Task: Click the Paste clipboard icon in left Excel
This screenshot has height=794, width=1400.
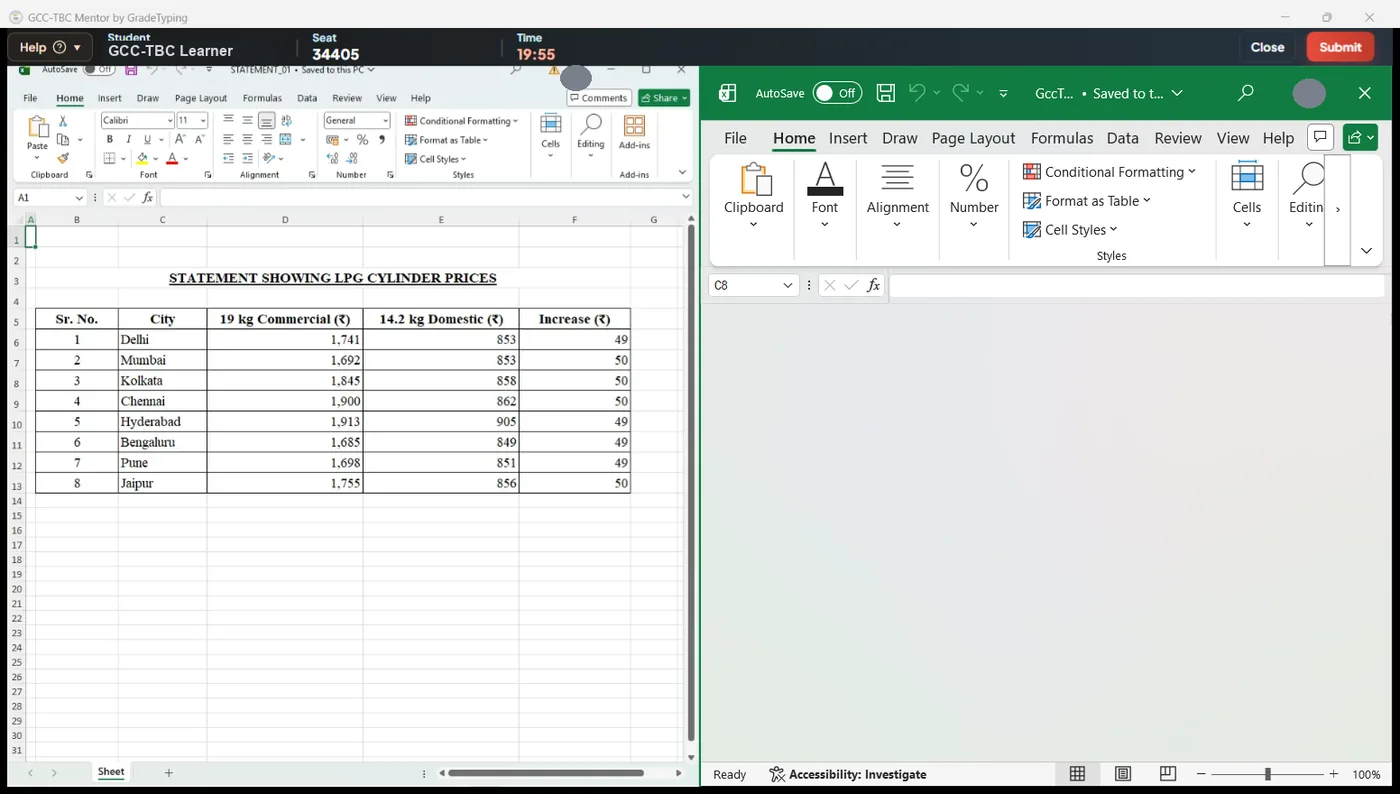Action: click(37, 127)
